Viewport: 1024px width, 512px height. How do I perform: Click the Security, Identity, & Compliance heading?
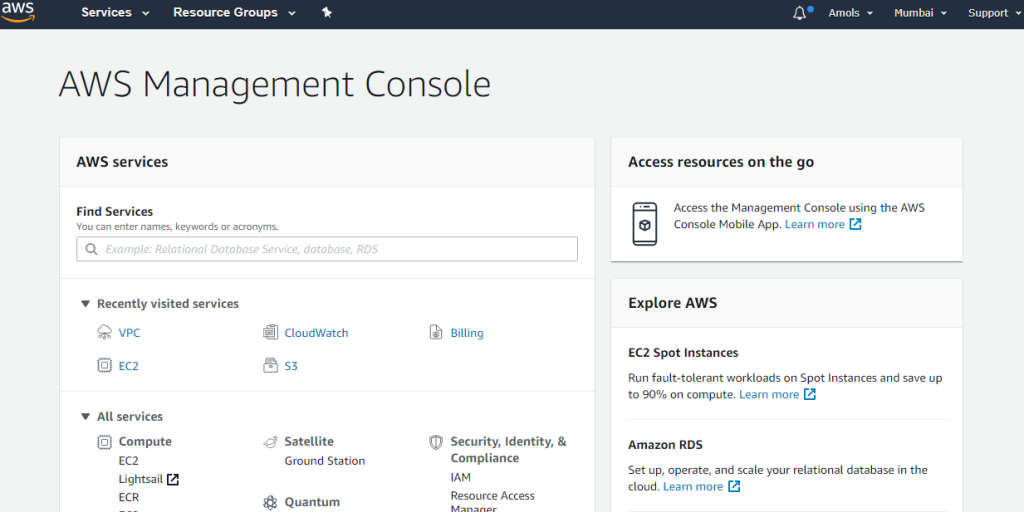point(509,450)
